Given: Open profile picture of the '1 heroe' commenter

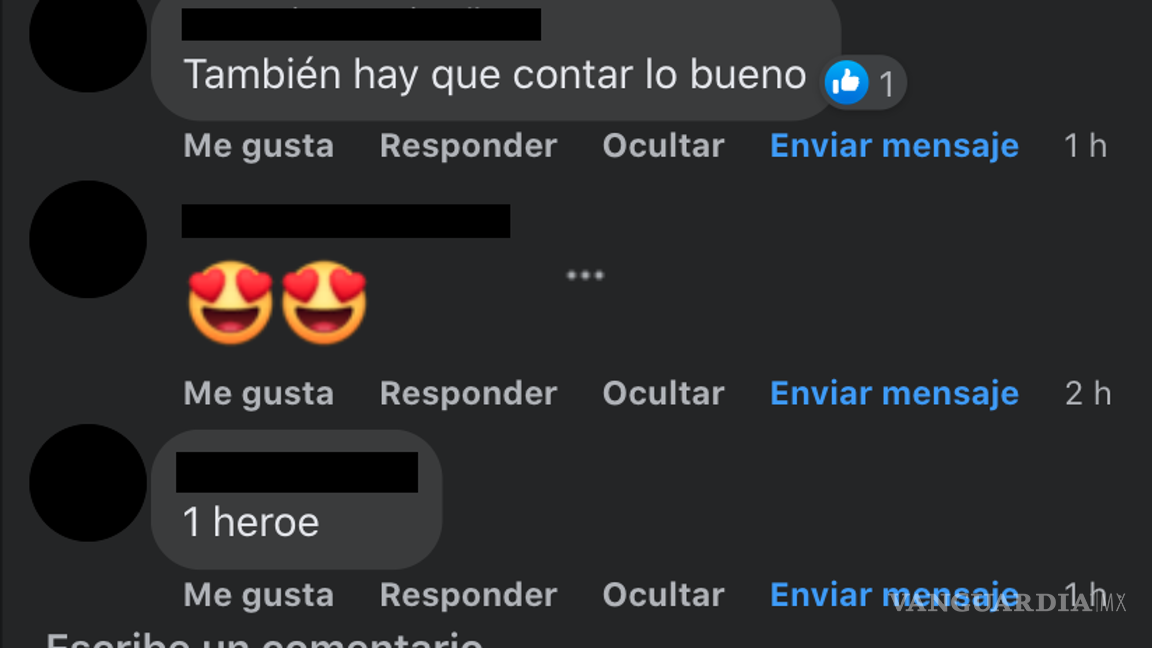Looking at the screenshot, I should tap(88, 483).
